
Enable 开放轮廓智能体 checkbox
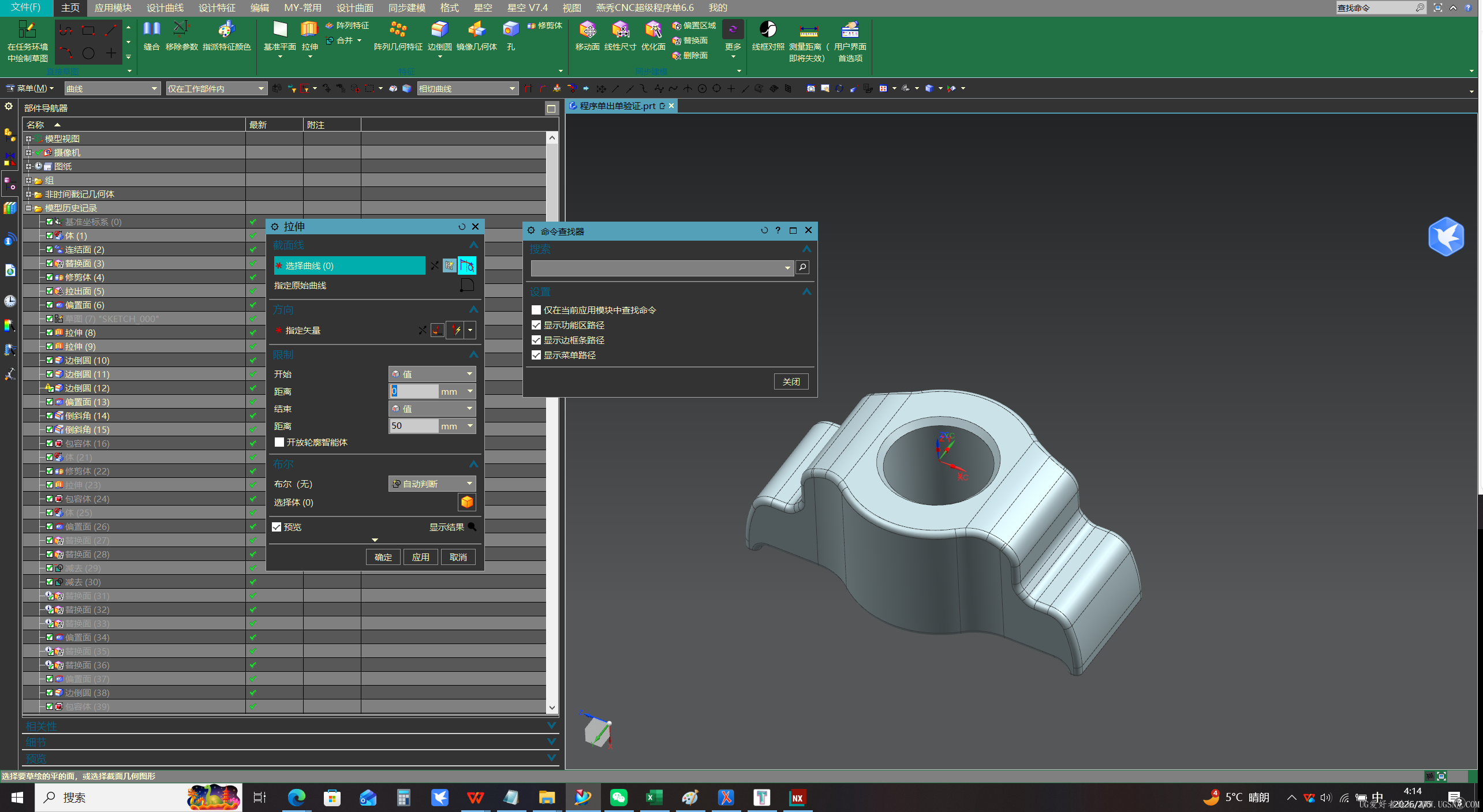(279, 442)
